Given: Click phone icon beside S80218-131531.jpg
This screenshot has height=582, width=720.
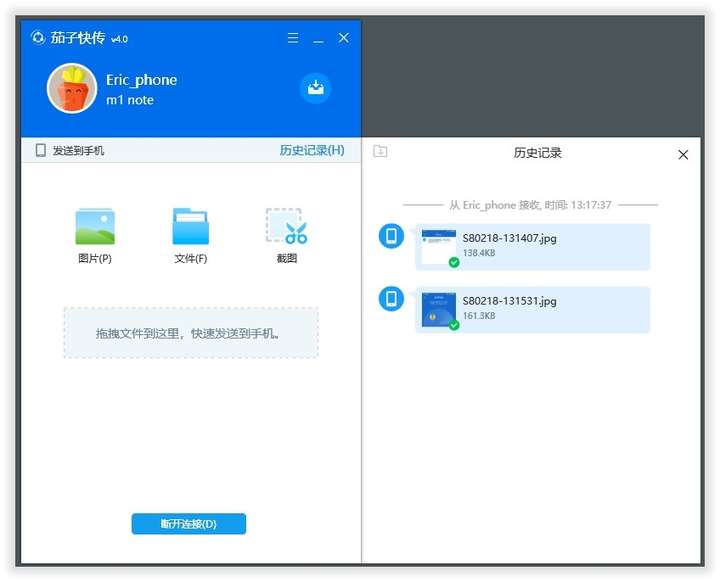Looking at the screenshot, I should (391, 299).
